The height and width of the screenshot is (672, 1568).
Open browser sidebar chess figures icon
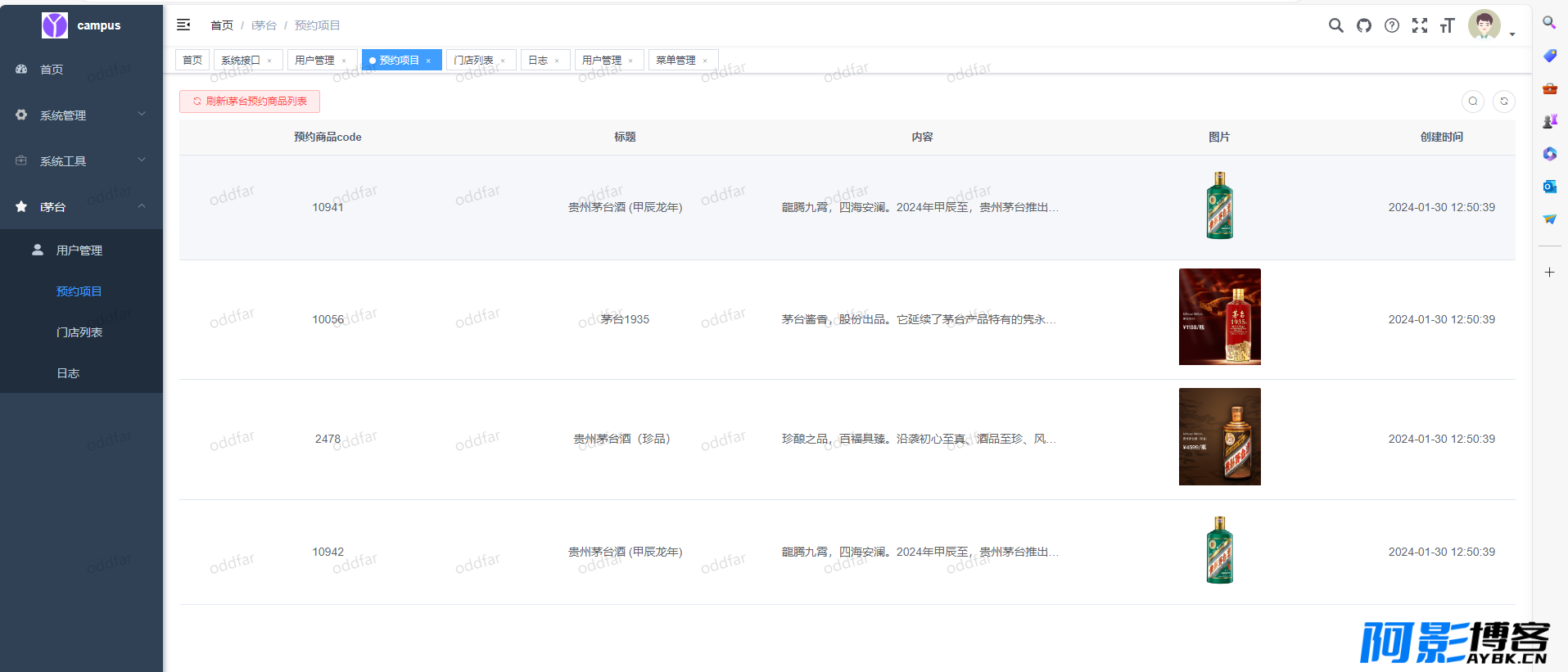[1549, 121]
